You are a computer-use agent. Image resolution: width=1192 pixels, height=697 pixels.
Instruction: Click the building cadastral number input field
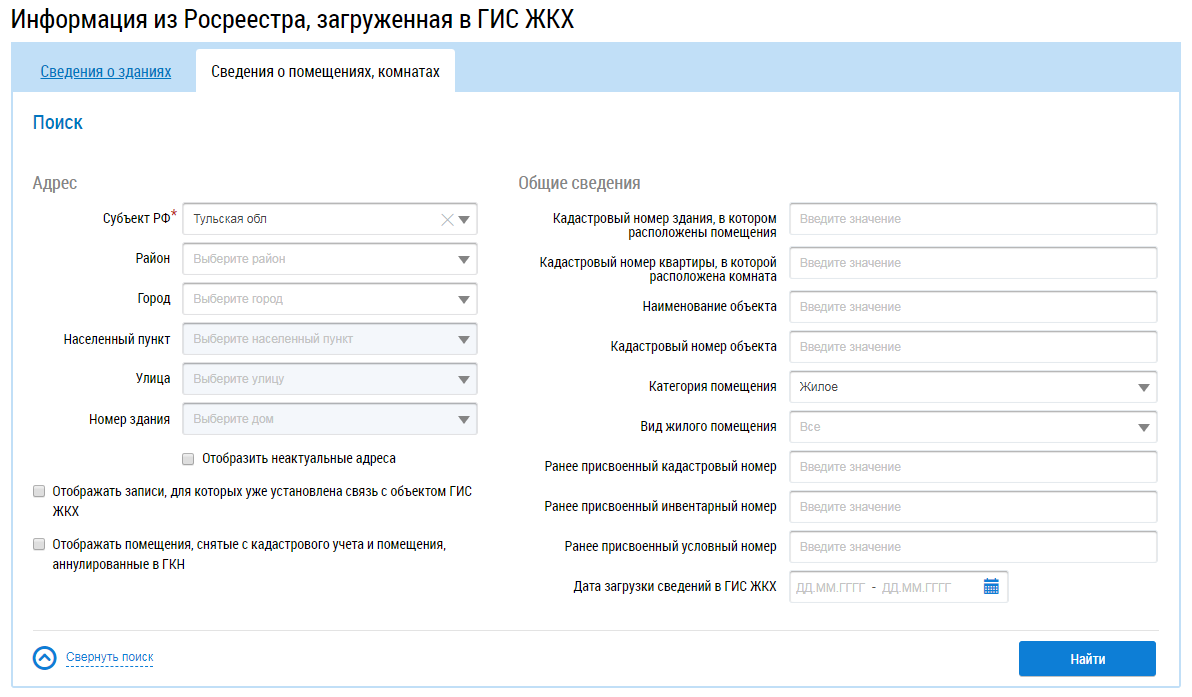click(x=972, y=219)
